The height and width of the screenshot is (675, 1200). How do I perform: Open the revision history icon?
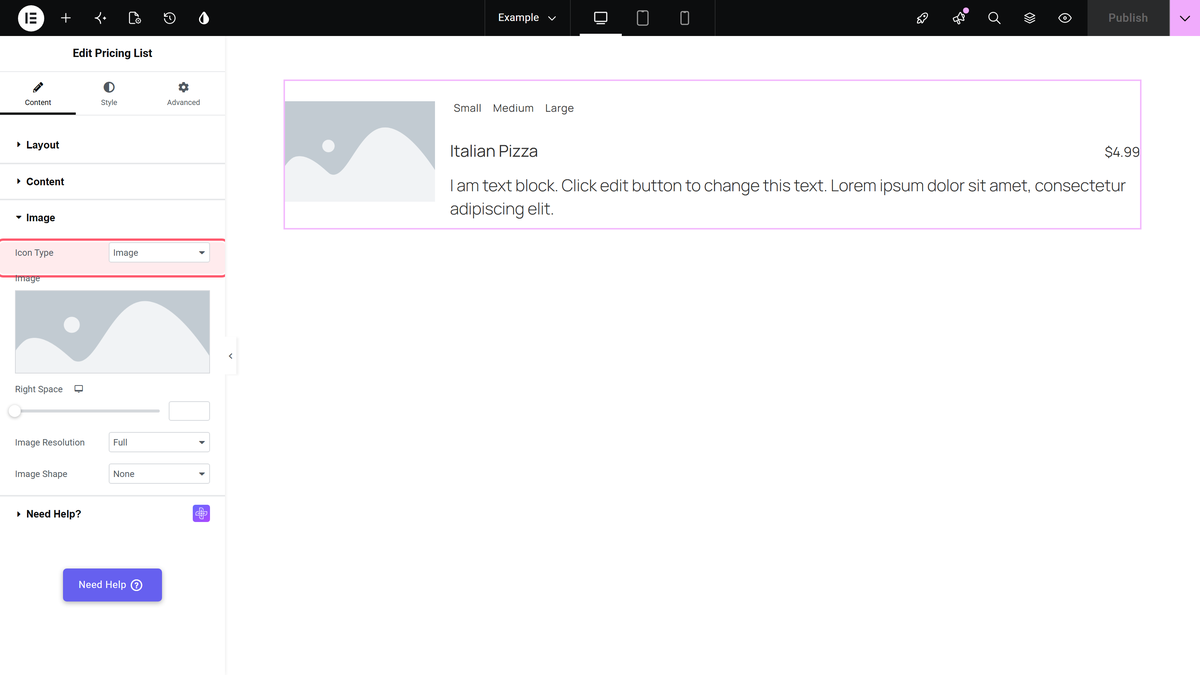[170, 18]
